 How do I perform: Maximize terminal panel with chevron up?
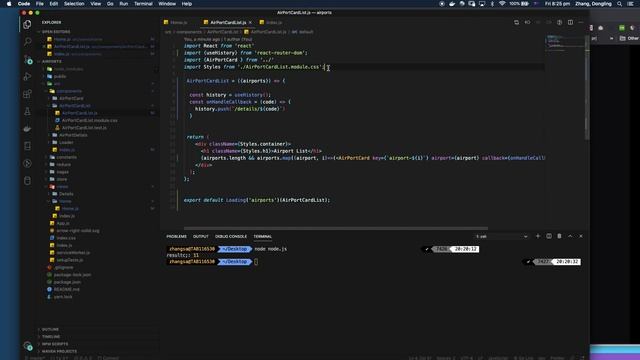tap(570, 236)
